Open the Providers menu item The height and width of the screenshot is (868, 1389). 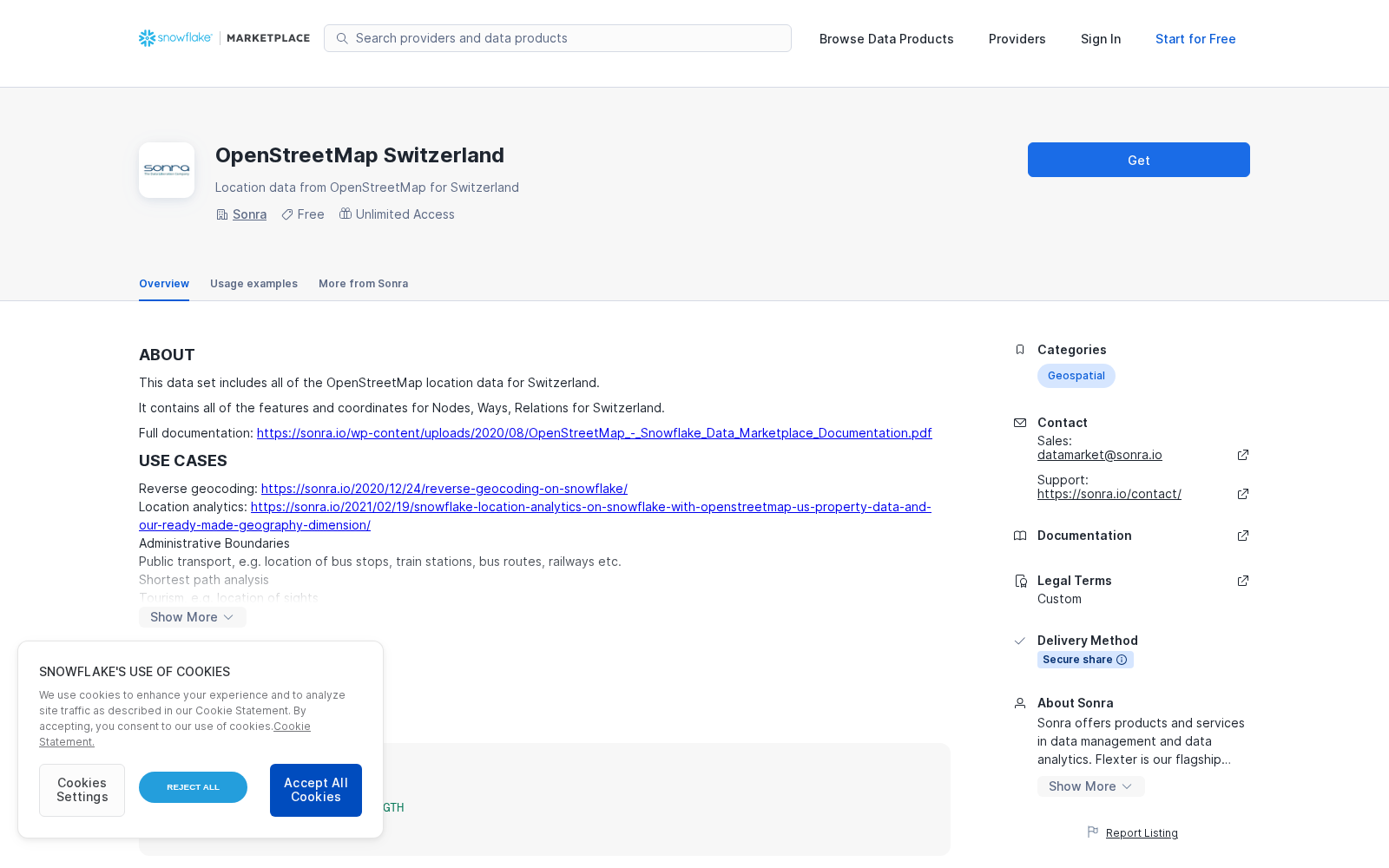(1017, 39)
